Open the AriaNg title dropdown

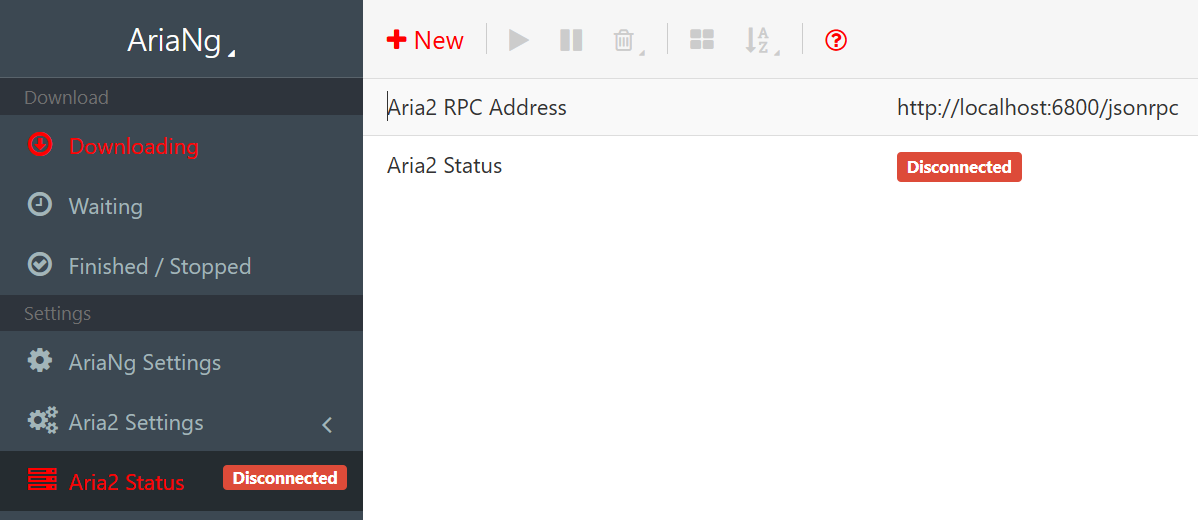point(181,40)
